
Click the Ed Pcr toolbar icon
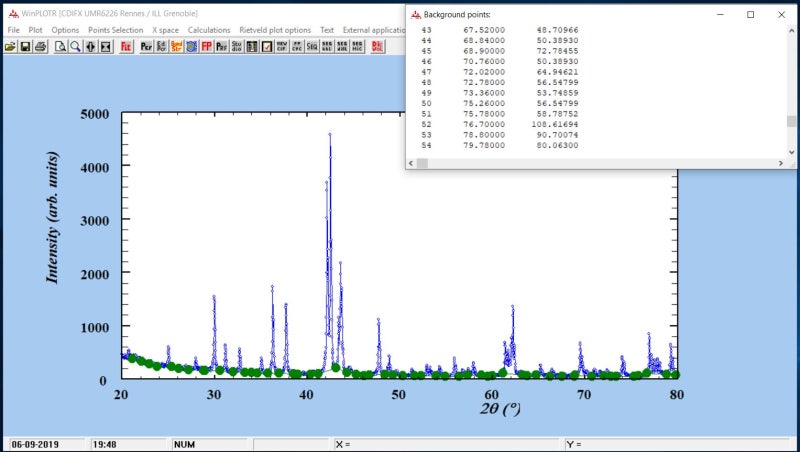[x=161, y=46]
